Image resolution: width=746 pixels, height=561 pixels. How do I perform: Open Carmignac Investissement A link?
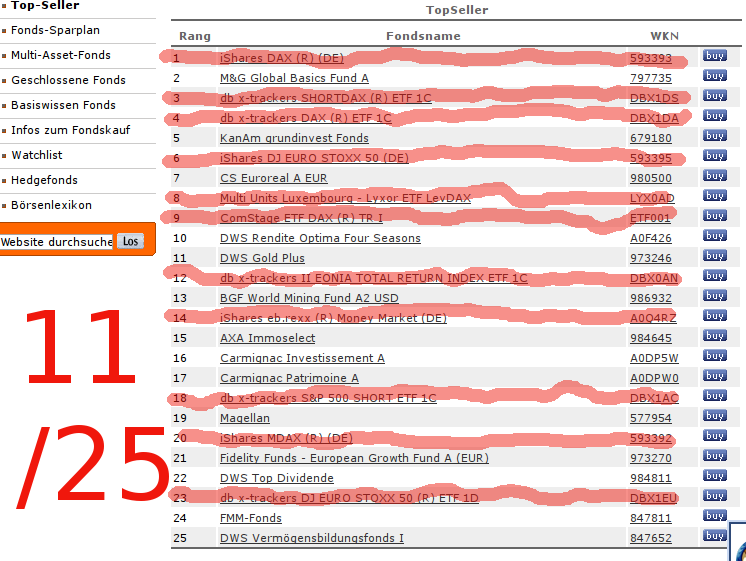pyautogui.click(x=302, y=358)
